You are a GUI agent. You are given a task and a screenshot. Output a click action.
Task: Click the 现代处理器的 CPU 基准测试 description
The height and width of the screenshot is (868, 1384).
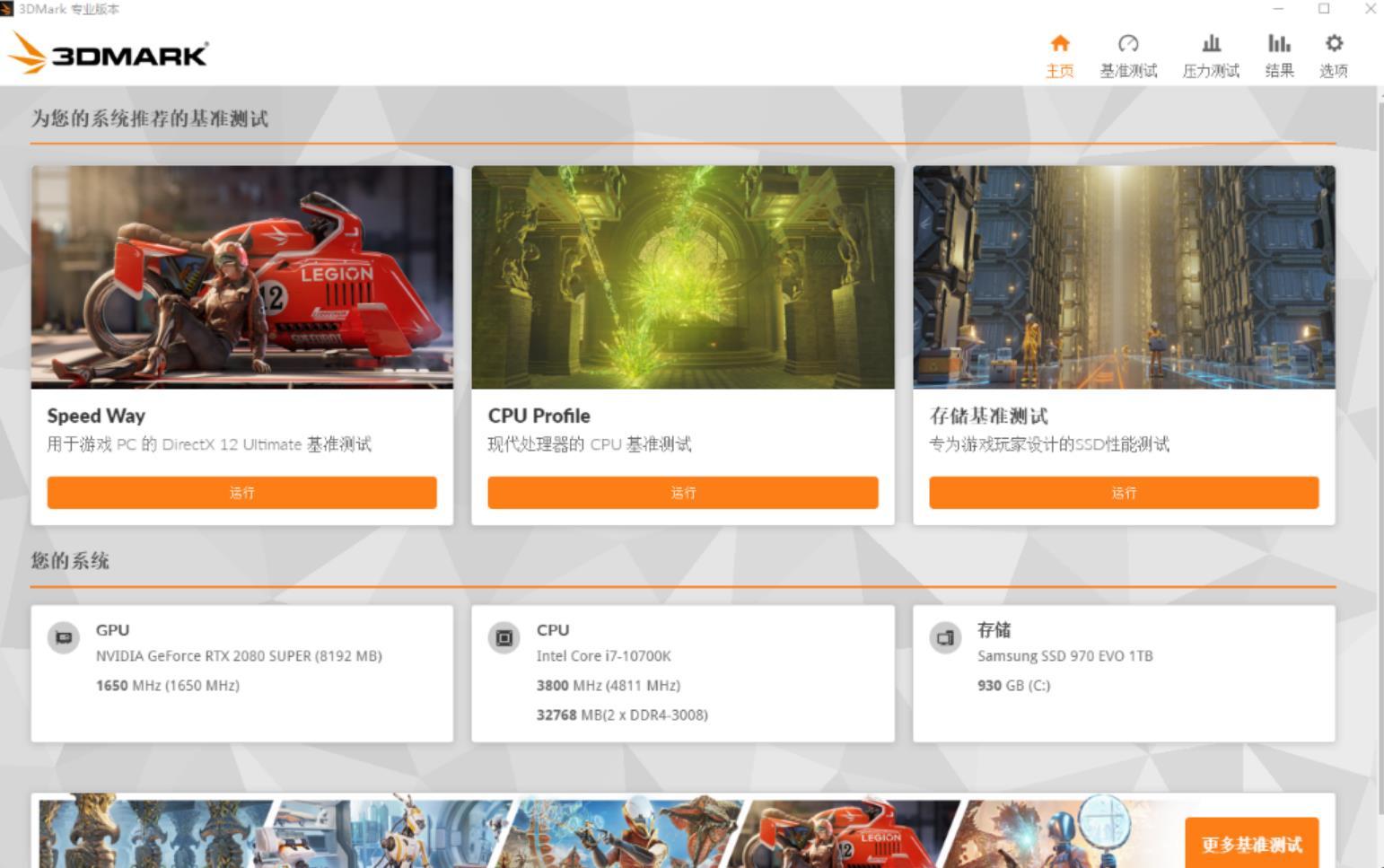(590, 444)
